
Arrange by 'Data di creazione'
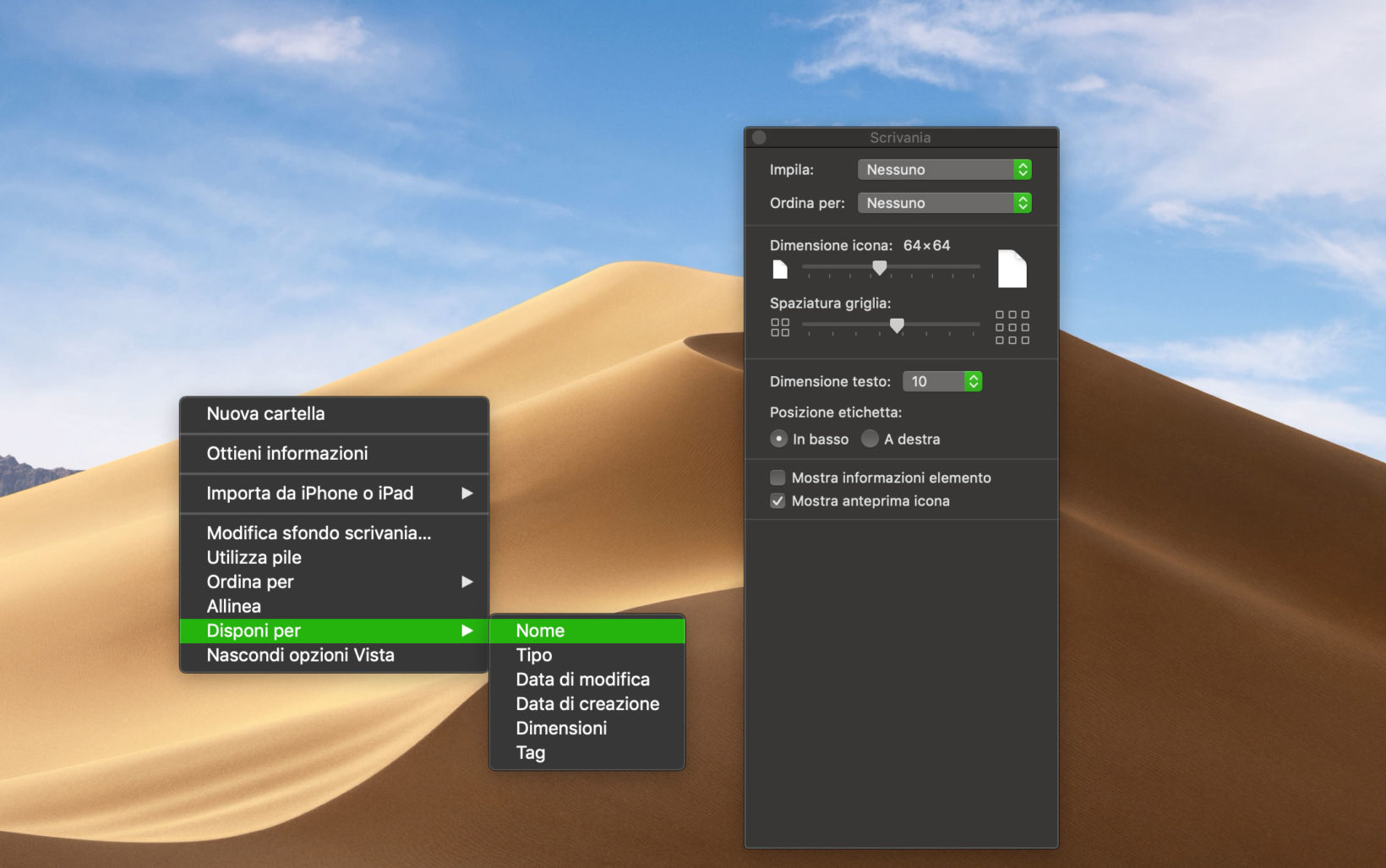click(x=587, y=704)
